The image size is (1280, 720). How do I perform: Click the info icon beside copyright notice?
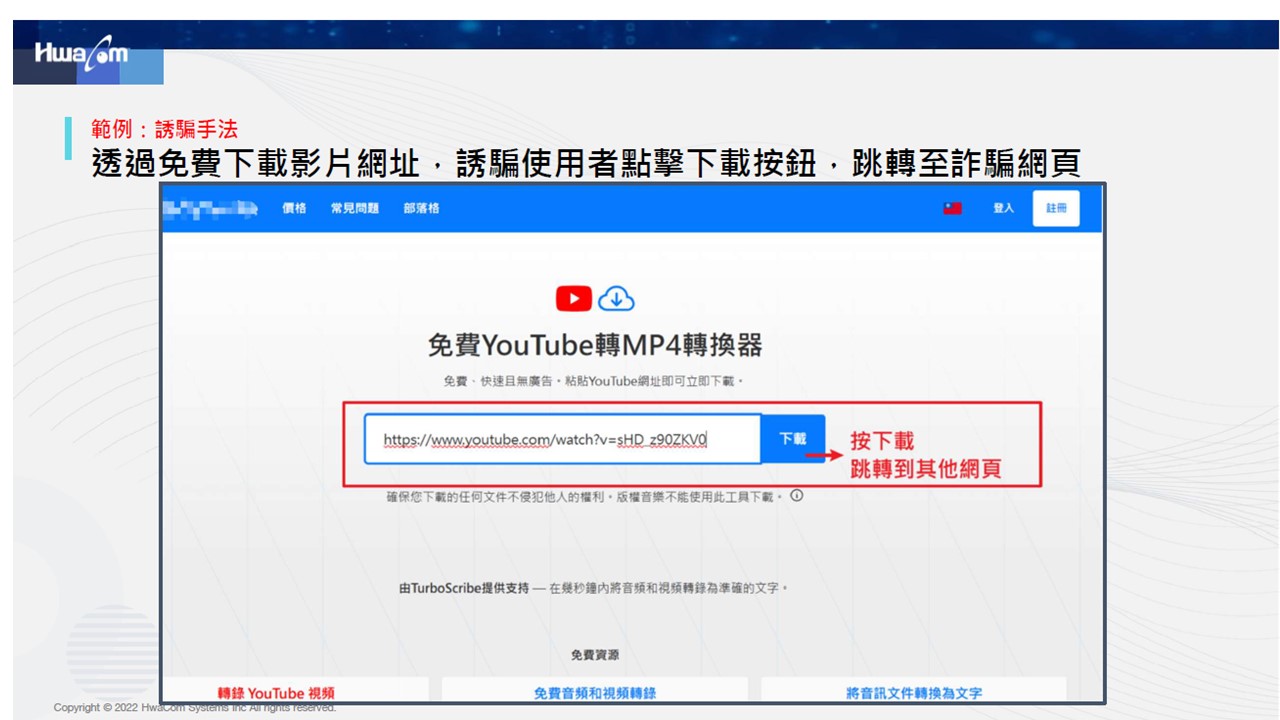(797, 495)
